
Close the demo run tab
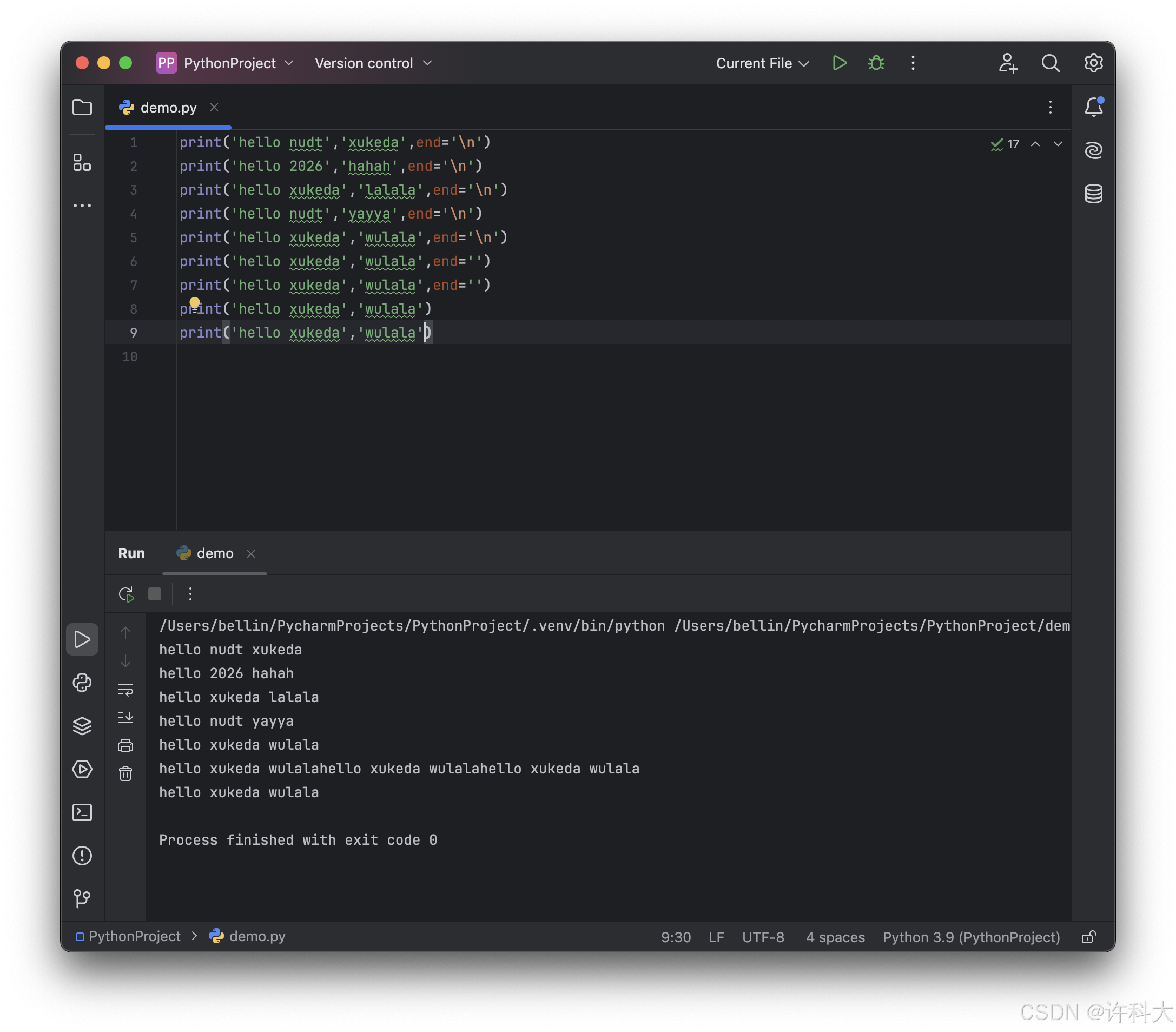[251, 553]
